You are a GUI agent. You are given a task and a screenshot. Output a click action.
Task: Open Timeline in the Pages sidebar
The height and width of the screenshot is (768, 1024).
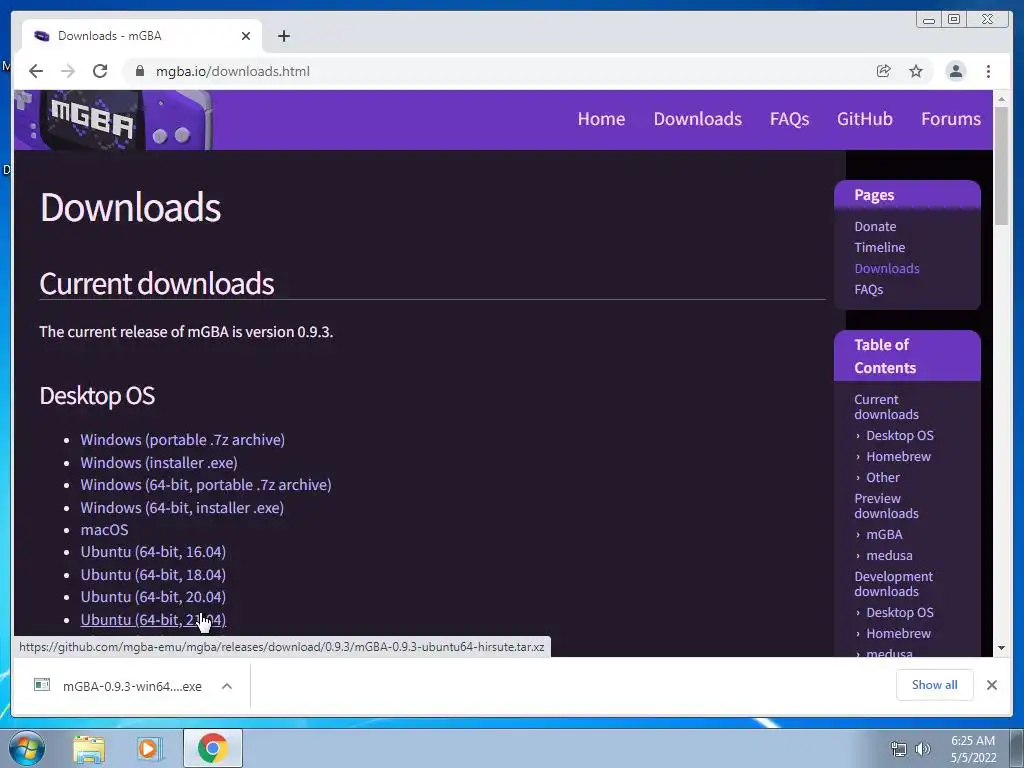tap(880, 248)
